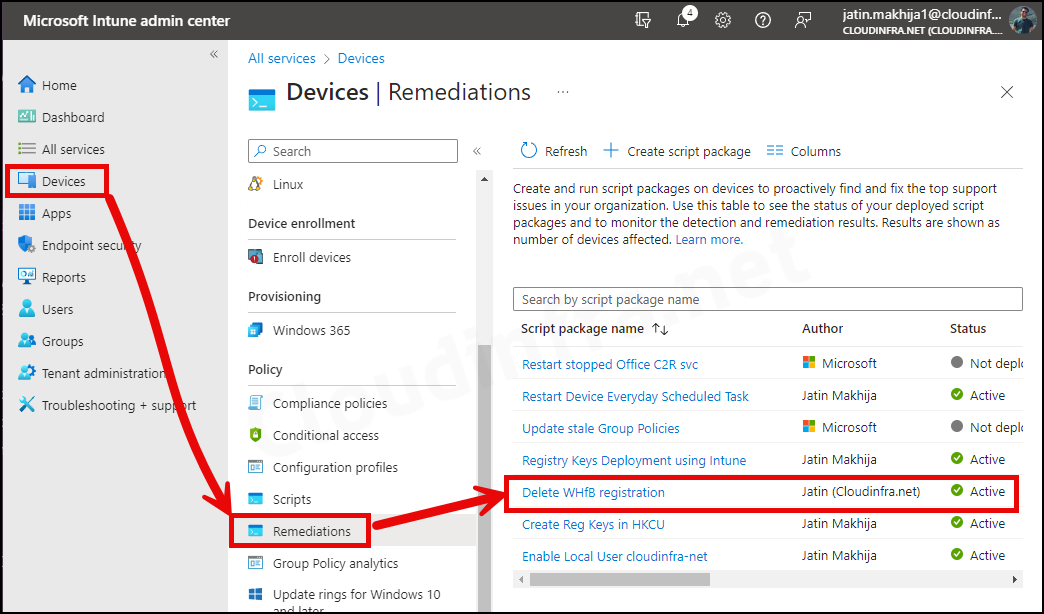1044x614 pixels.
Task: Open the notifications bell icon
Action: [x=683, y=20]
